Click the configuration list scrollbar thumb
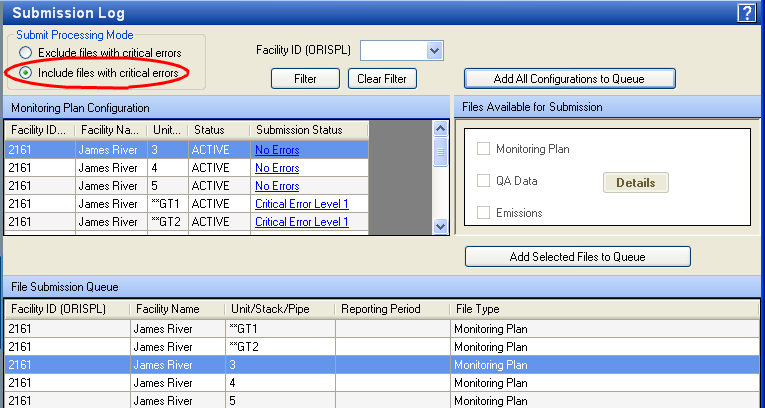 pyautogui.click(x=440, y=152)
